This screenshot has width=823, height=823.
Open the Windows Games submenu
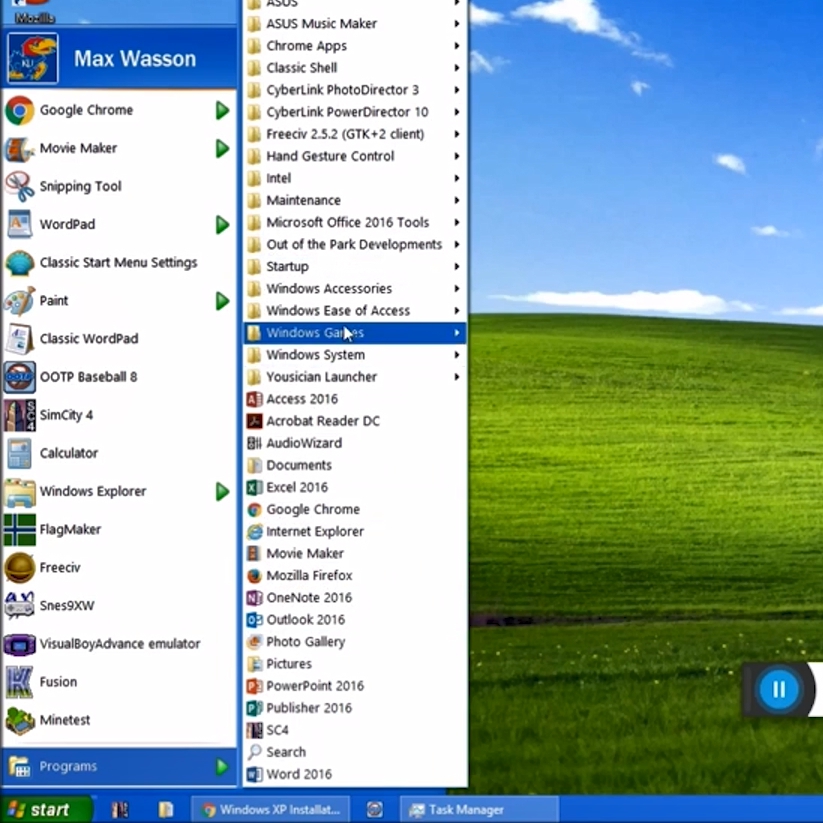coord(355,333)
